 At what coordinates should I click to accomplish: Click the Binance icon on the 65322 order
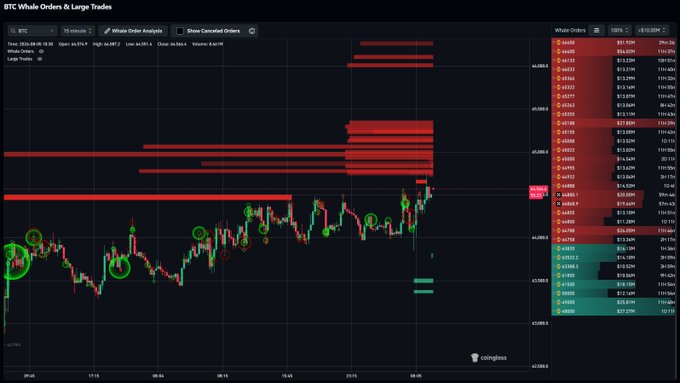point(559,87)
